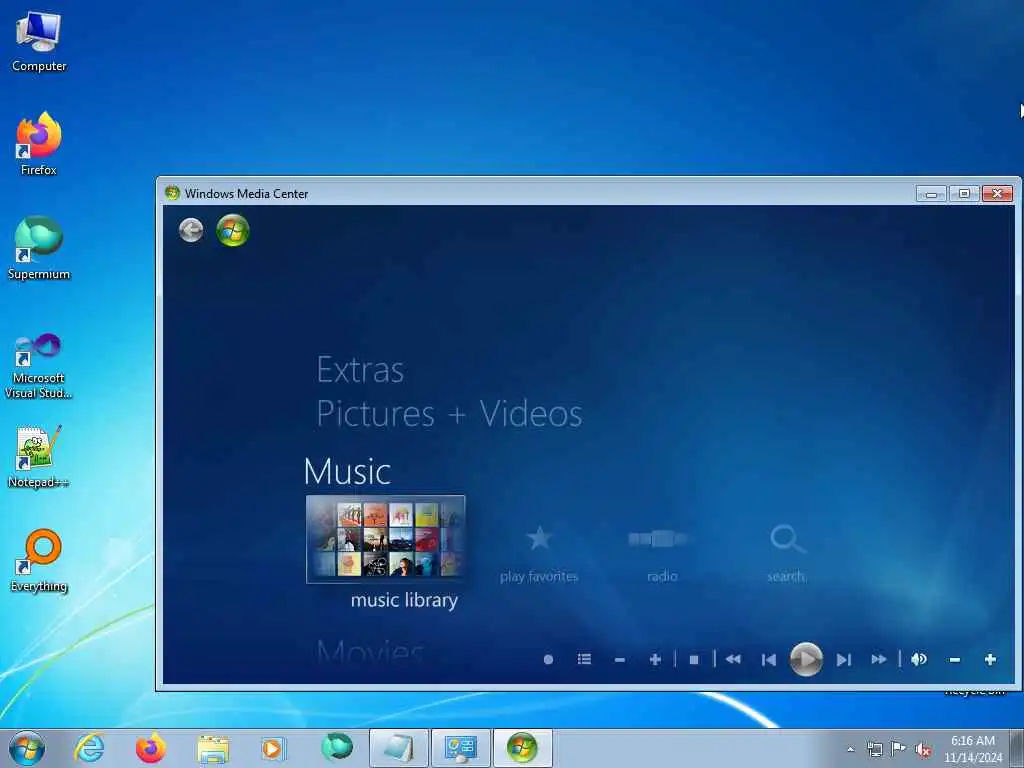
Task: Launch Firefox from the taskbar
Action: pos(150,748)
